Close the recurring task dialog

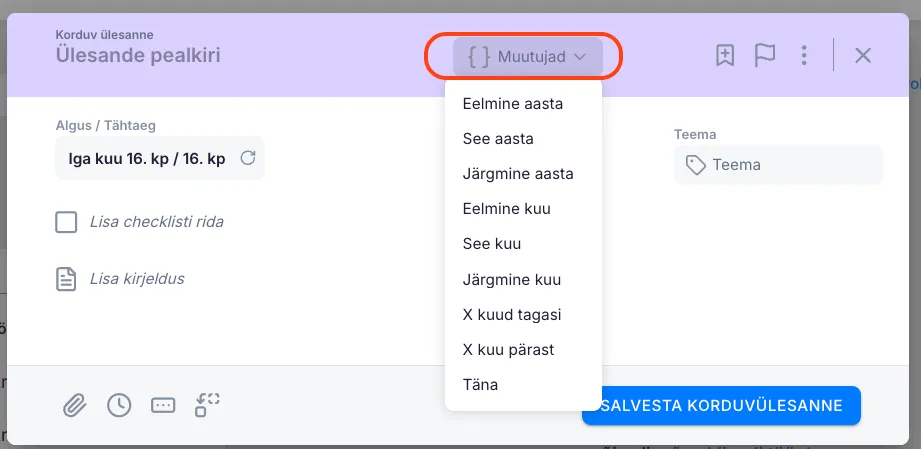[x=863, y=56]
